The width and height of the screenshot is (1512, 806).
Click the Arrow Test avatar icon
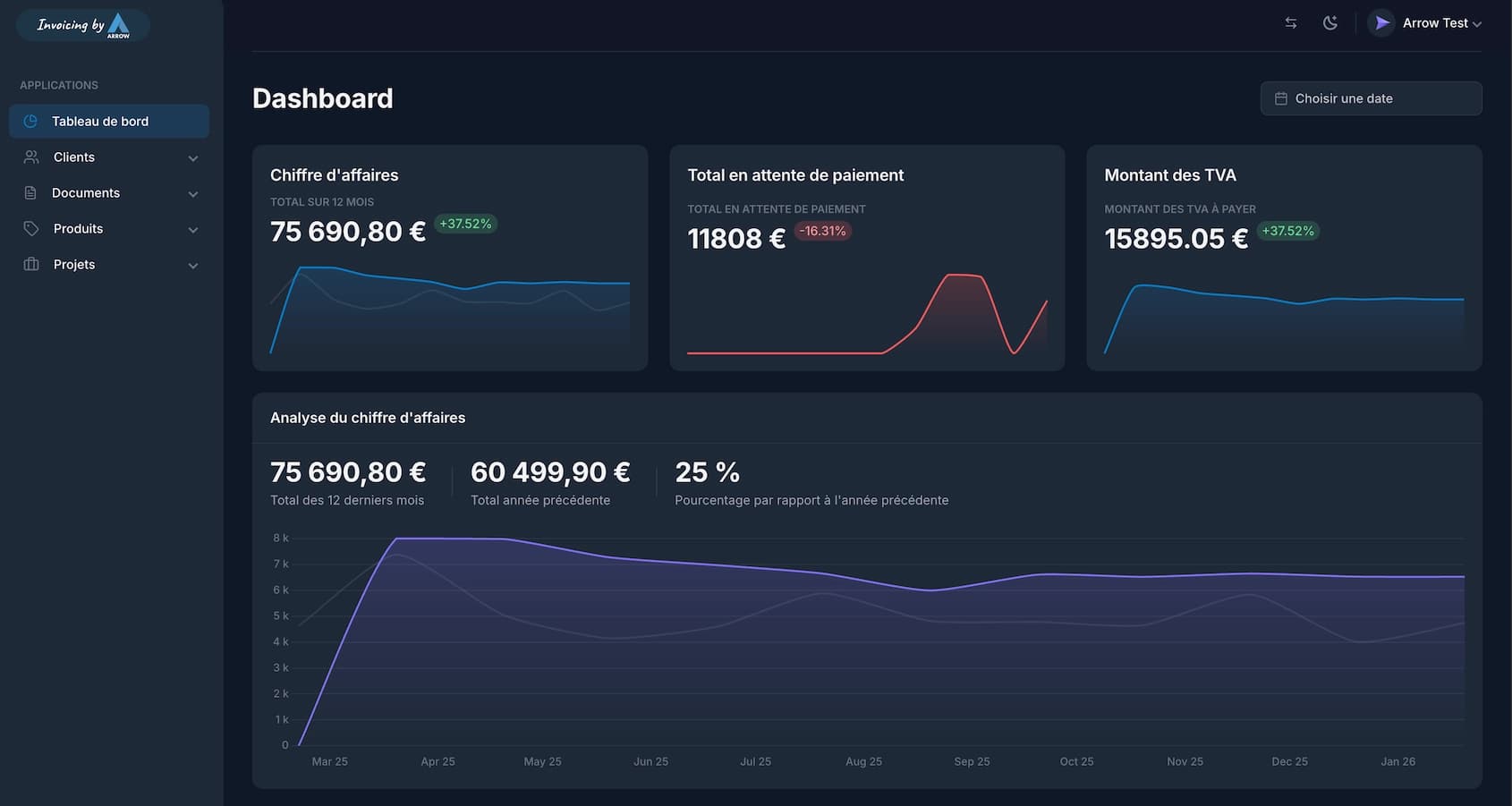click(x=1381, y=21)
